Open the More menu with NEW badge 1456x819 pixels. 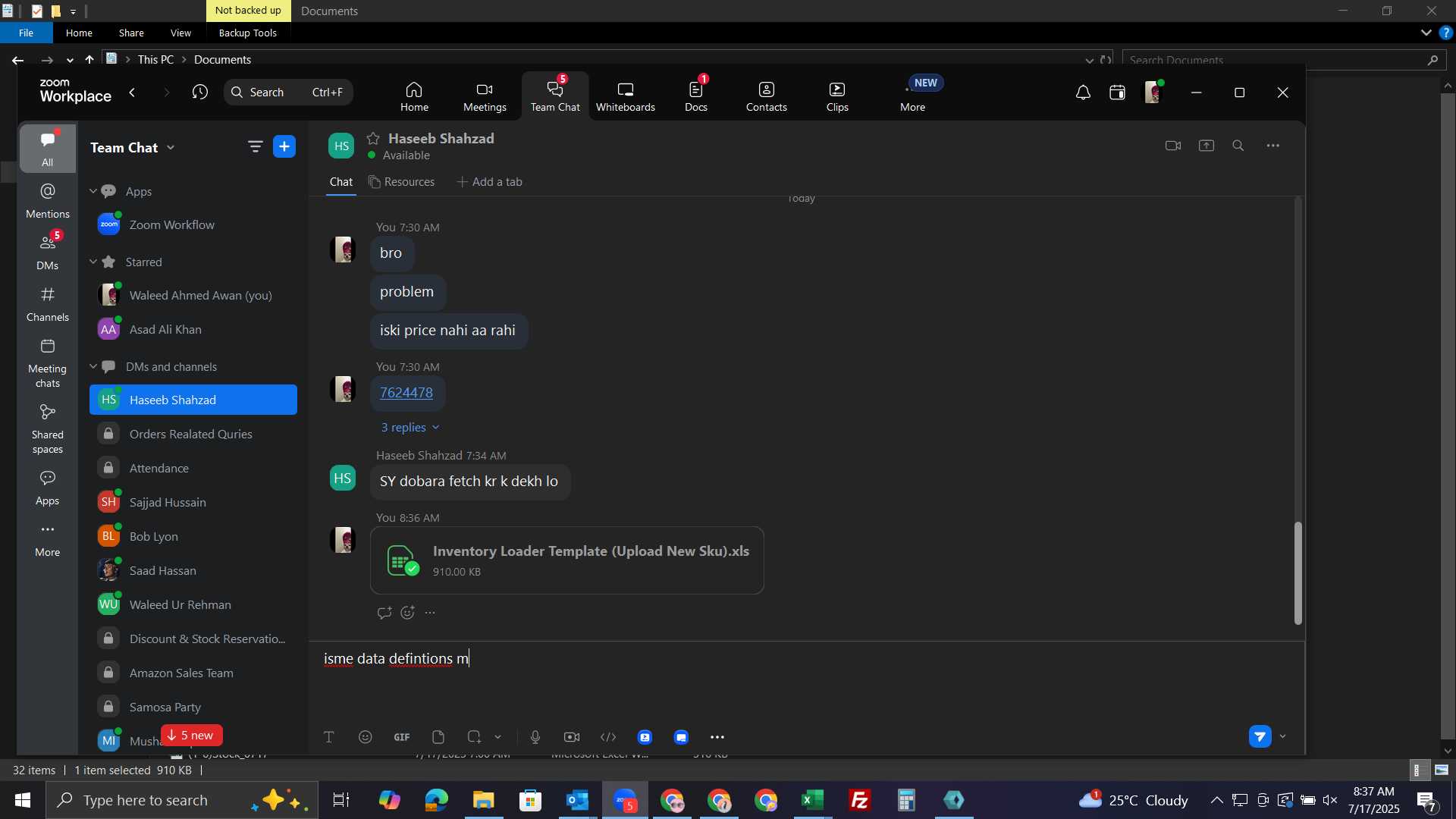913,97
